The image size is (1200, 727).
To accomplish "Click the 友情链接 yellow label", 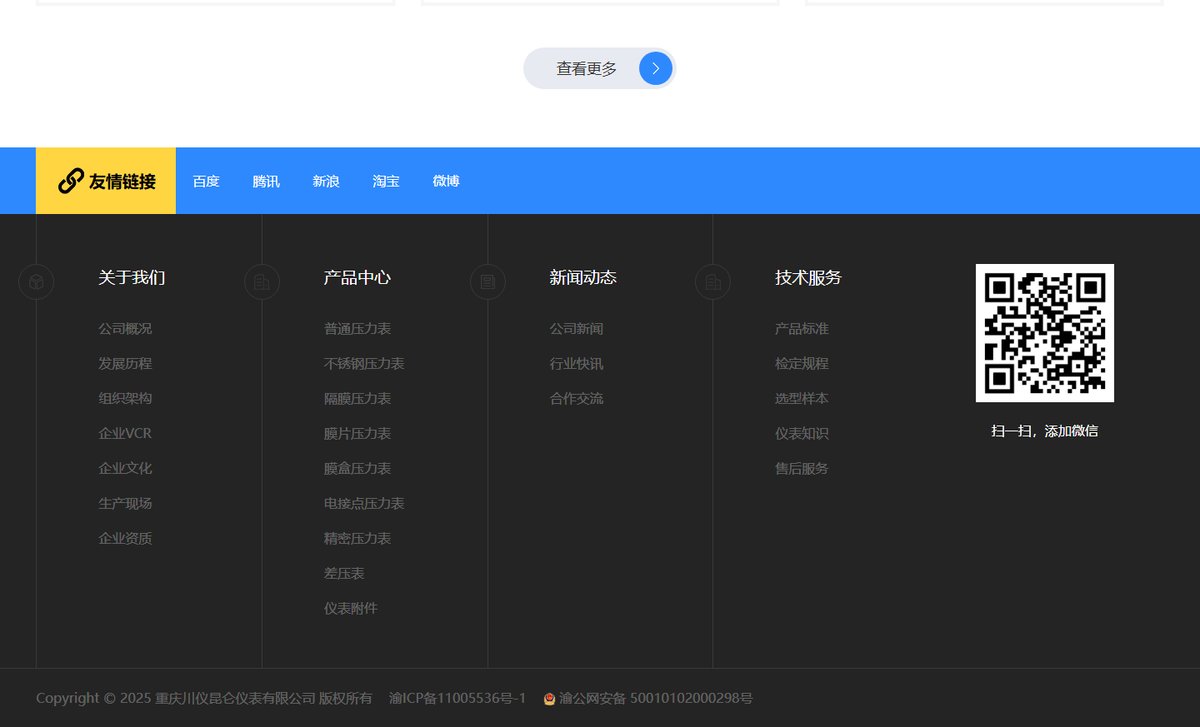I will 106,181.
